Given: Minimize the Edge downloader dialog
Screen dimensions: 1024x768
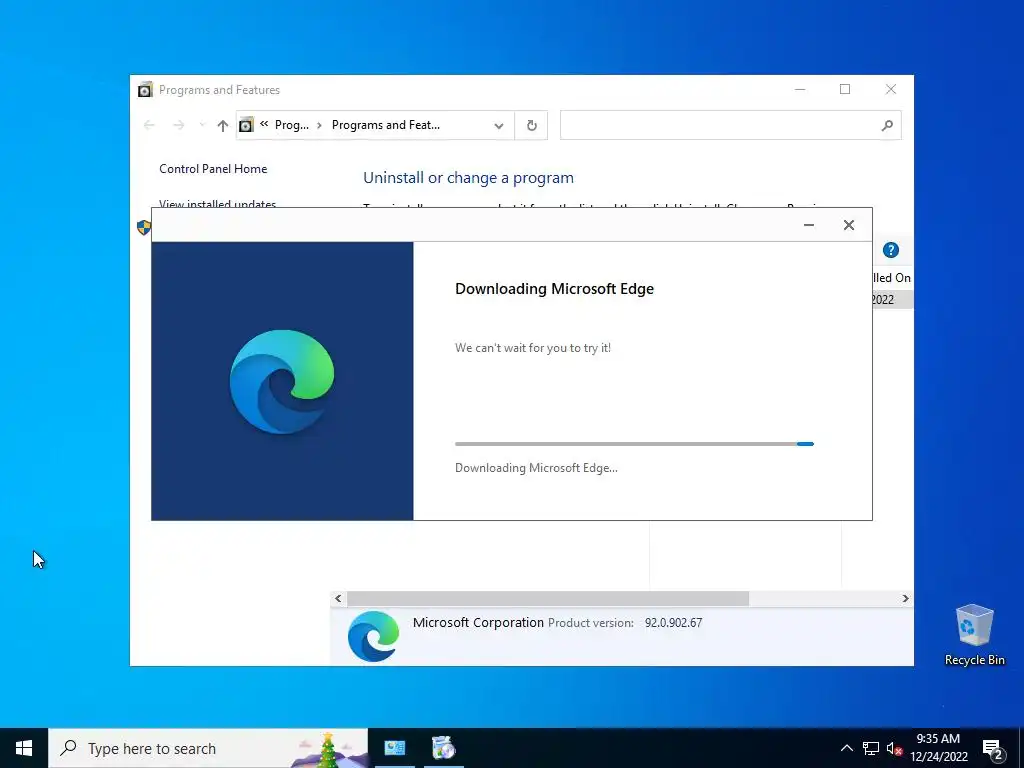Looking at the screenshot, I should pos(808,225).
